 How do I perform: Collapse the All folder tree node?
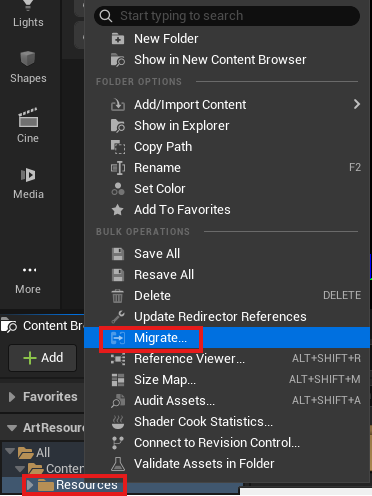pyautogui.click(x=10, y=451)
